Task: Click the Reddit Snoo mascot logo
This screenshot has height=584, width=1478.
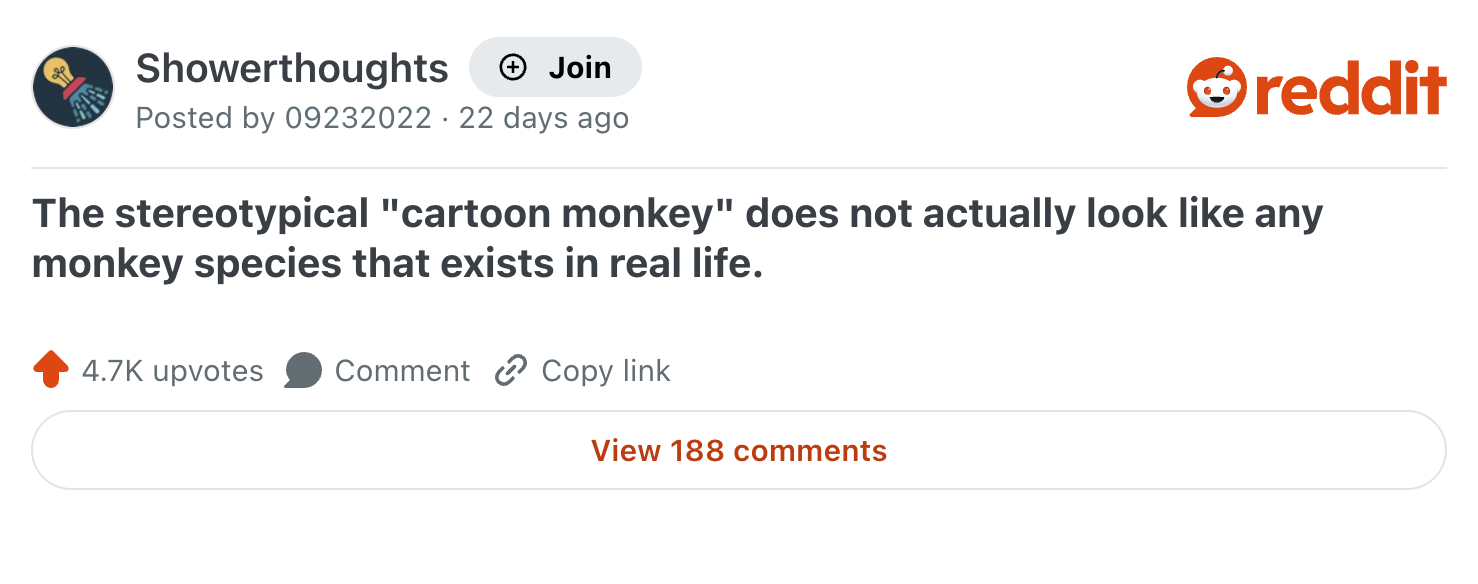Action: pyautogui.click(x=1217, y=88)
